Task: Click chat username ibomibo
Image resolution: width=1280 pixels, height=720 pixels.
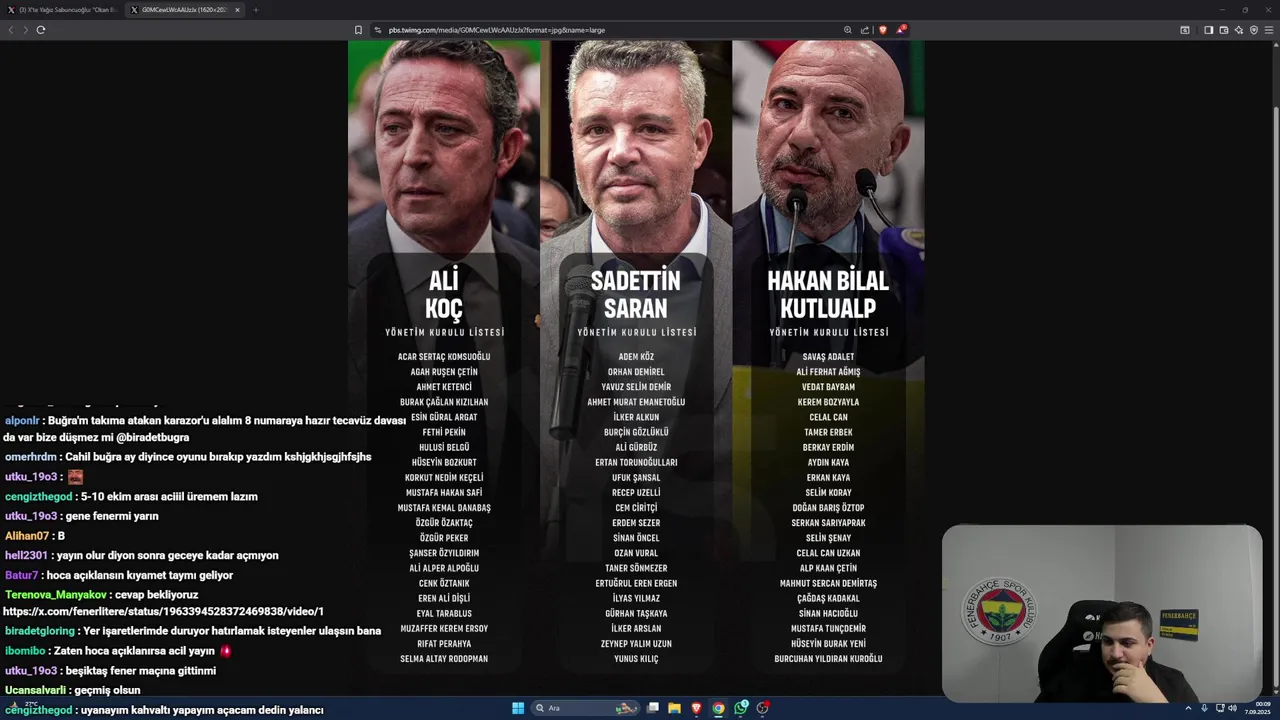Action: (x=25, y=651)
